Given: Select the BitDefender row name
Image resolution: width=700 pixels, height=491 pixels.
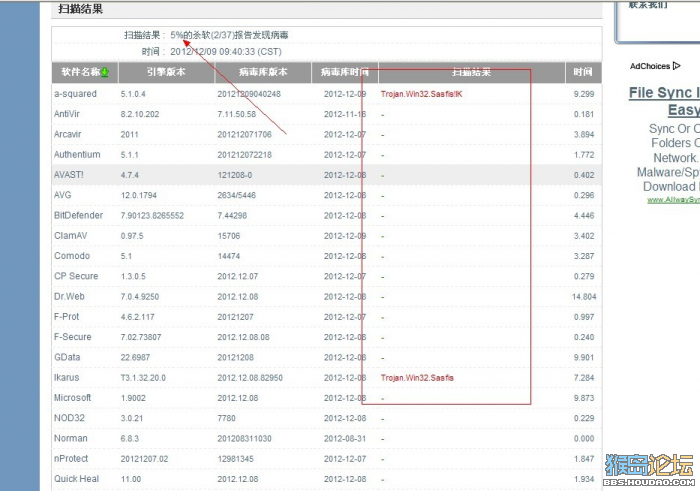Looking at the screenshot, I should point(78,215).
